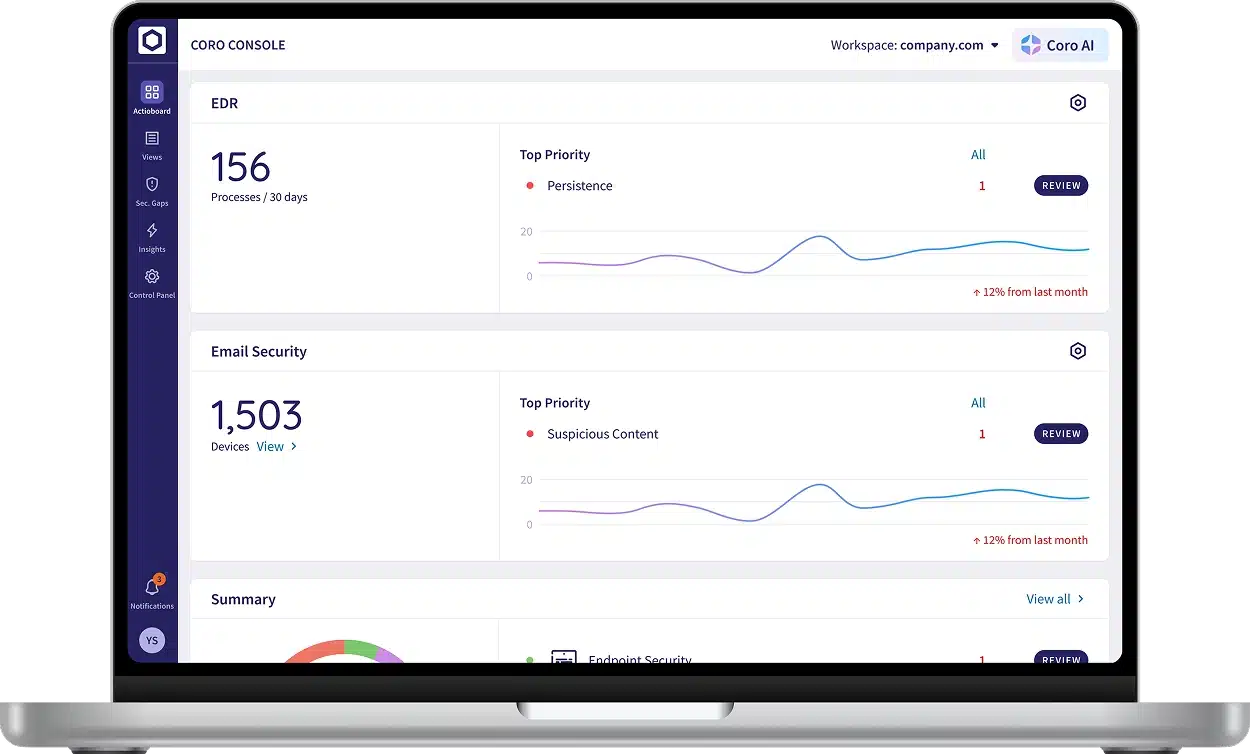Expand Summary View all chevron
The width and height of the screenshot is (1250, 754).
(1081, 599)
